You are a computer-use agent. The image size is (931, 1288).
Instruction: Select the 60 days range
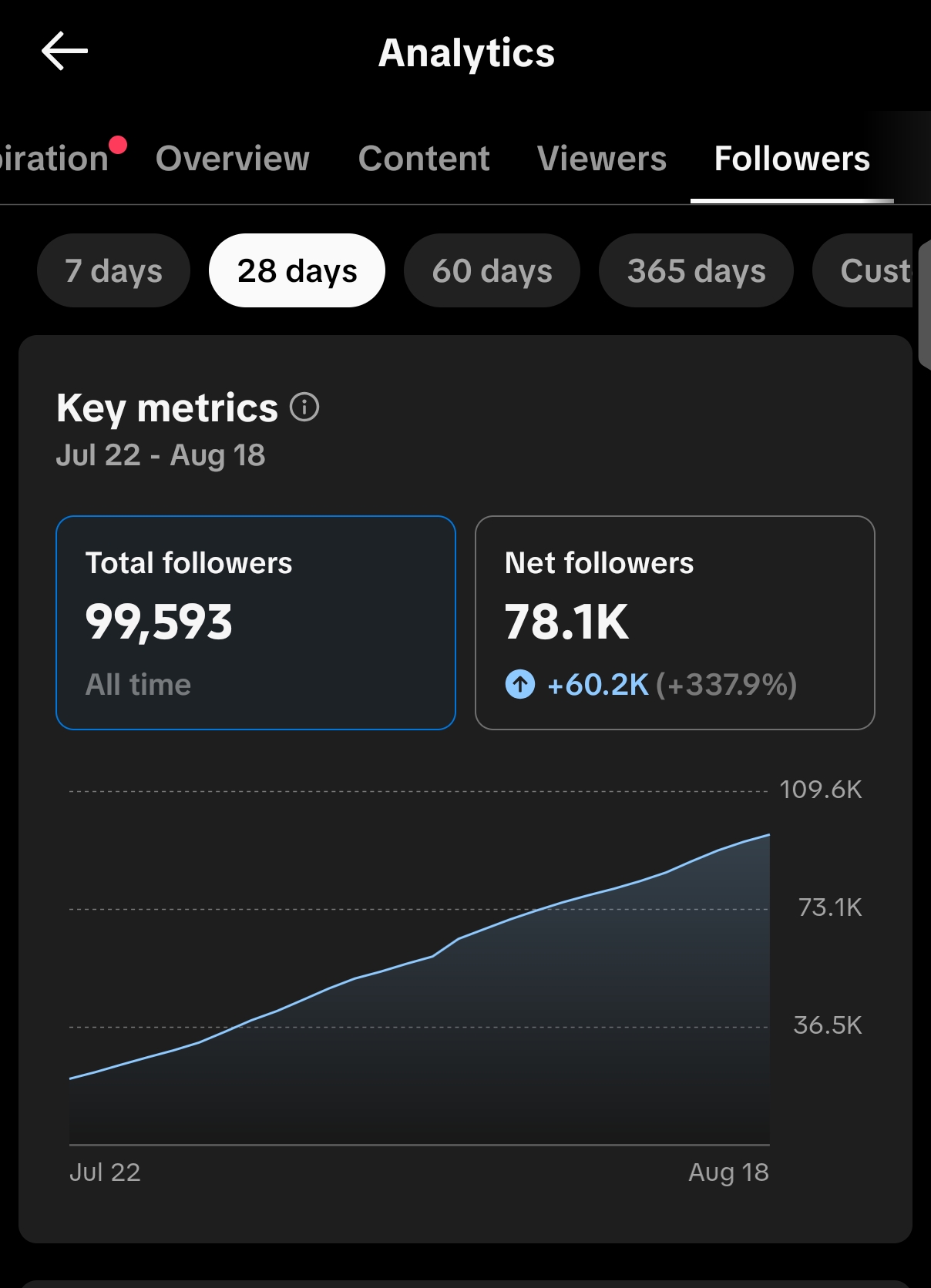click(x=492, y=270)
